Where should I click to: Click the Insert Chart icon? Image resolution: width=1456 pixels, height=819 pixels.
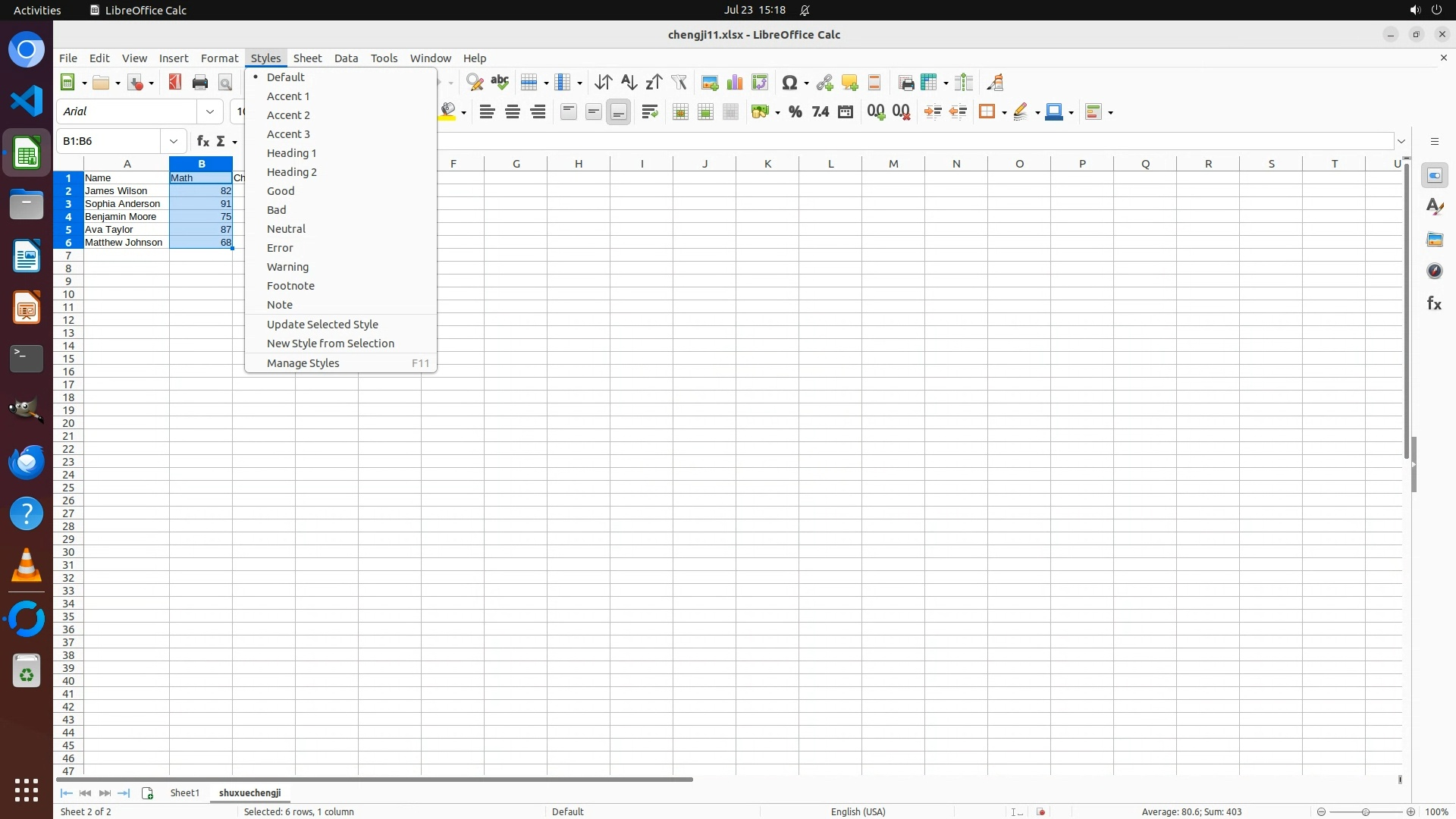[x=735, y=83]
